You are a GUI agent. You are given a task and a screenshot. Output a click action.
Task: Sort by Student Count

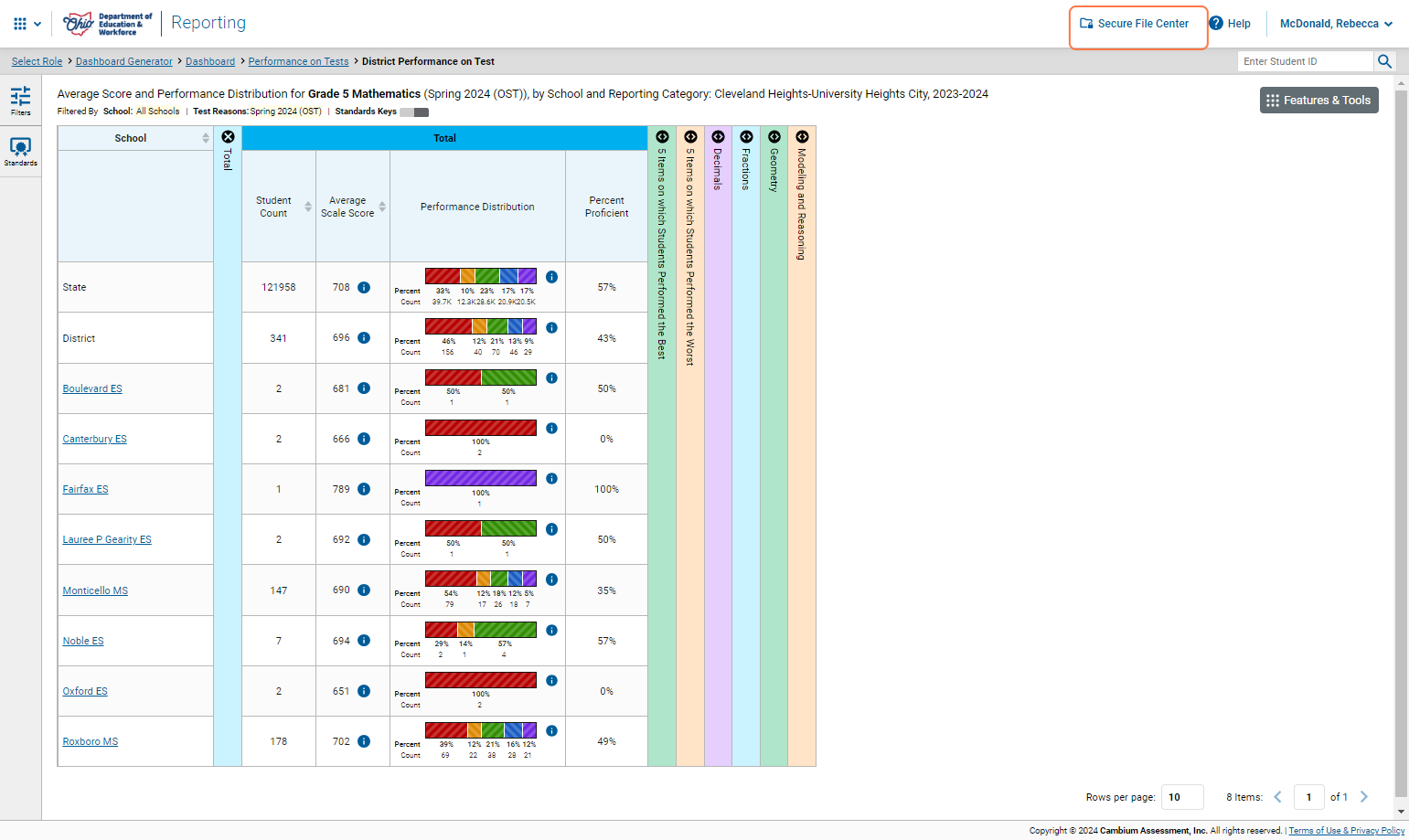(308, 207)
